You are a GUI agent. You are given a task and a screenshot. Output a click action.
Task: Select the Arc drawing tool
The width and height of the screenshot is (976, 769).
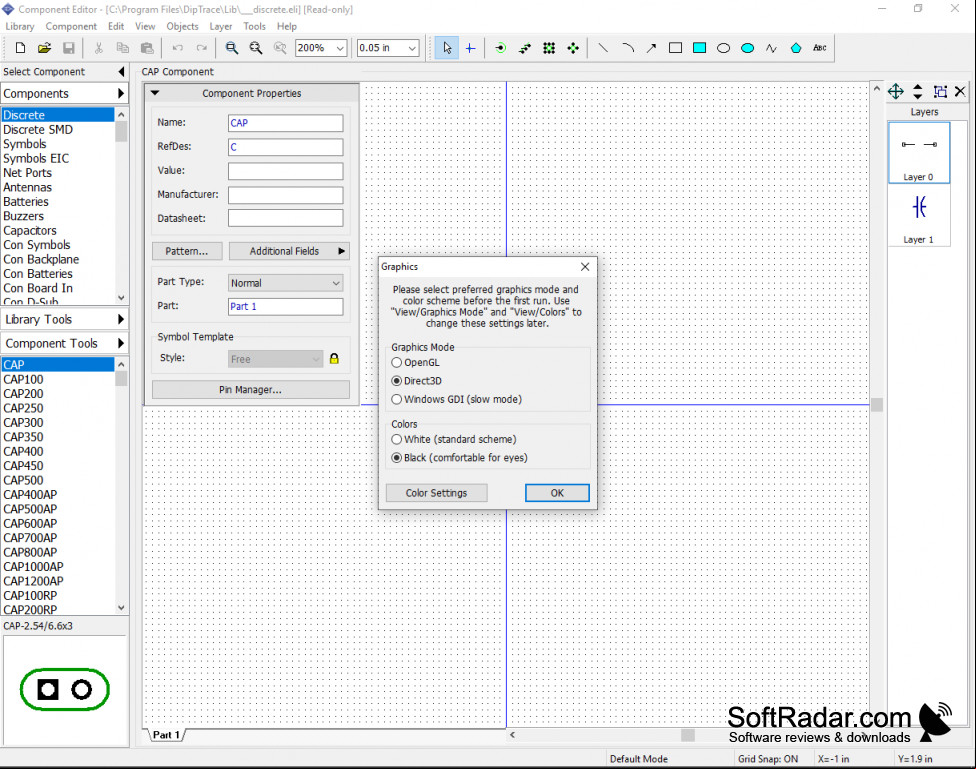pos(627,48)
